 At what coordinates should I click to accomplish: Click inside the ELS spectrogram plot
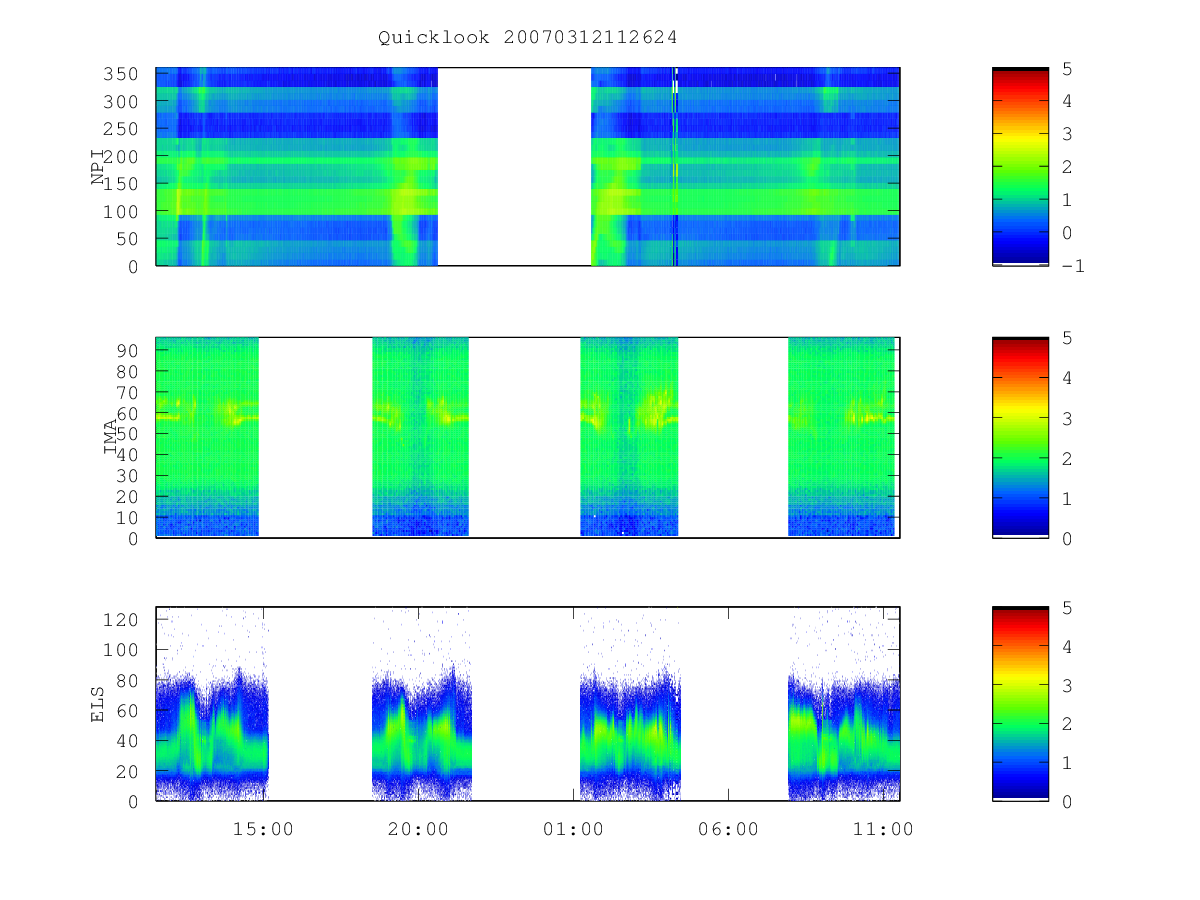coord(528,704)
